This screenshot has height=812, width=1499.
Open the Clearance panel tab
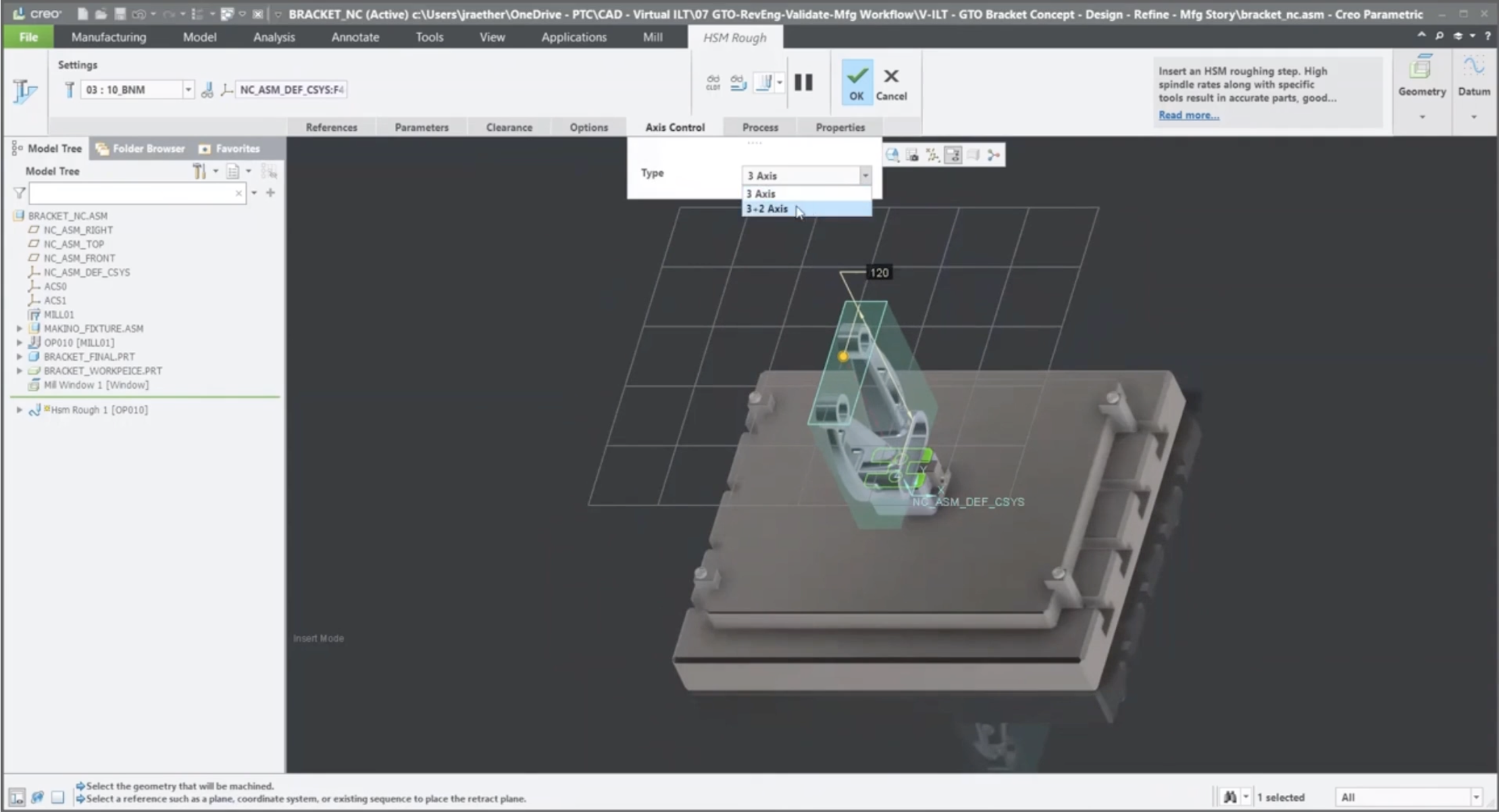(x=509, y=127)
